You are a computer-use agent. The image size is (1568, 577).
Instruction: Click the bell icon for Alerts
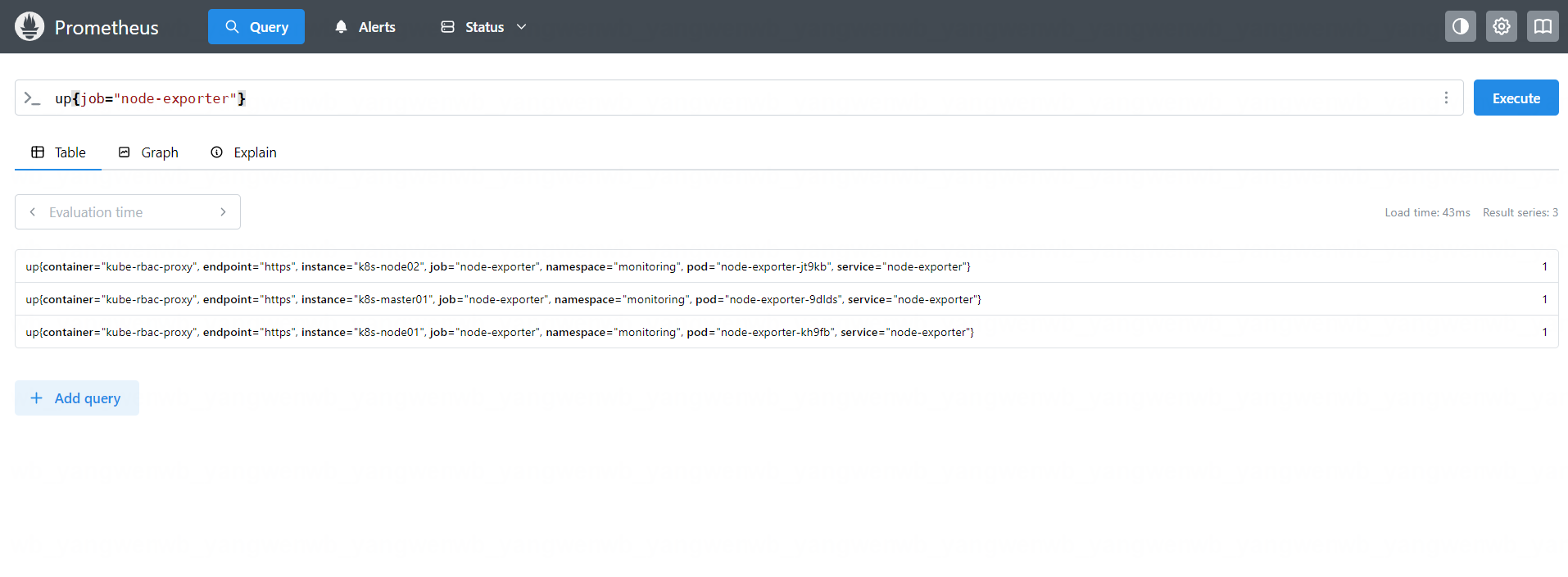pyautogui.click(x=342, y=27)
